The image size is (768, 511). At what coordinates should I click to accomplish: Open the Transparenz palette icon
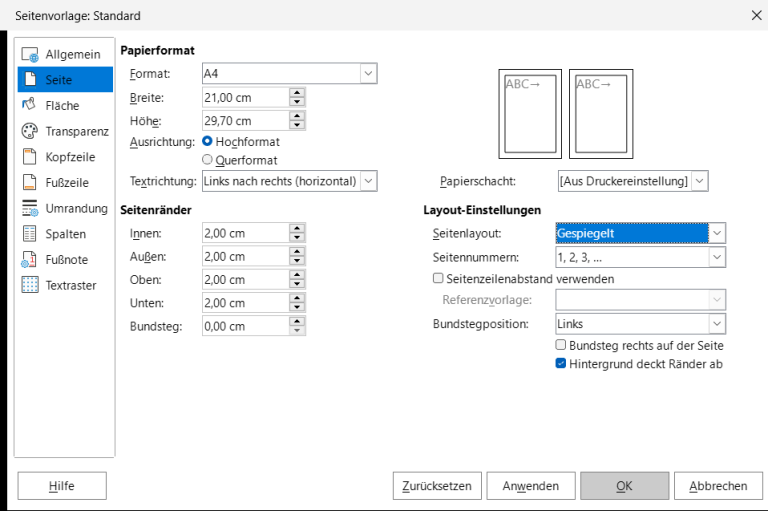click(x=29, y=131)
